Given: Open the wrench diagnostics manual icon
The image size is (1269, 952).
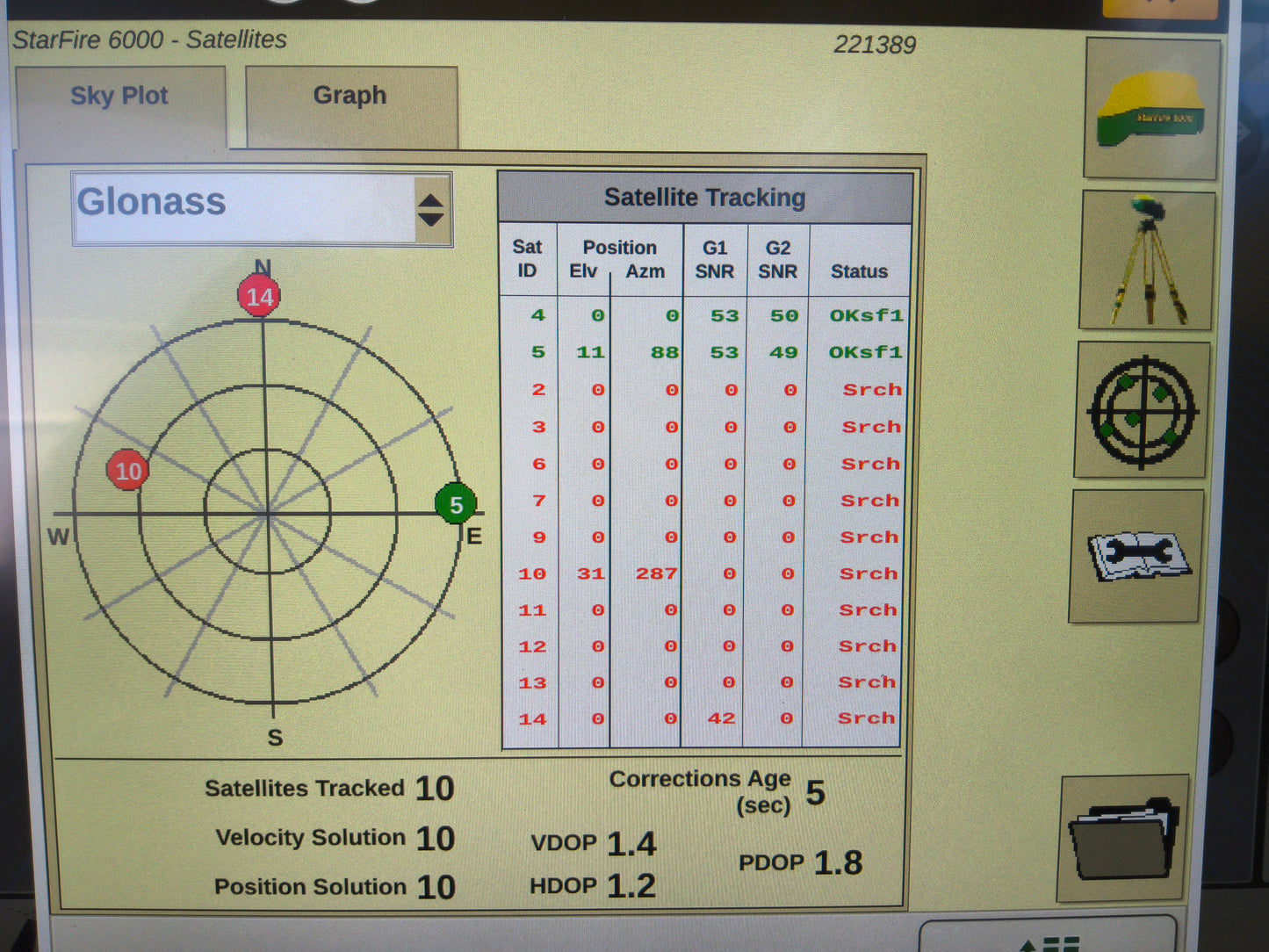Looking at the screenshot, I should click(1136, 556).
